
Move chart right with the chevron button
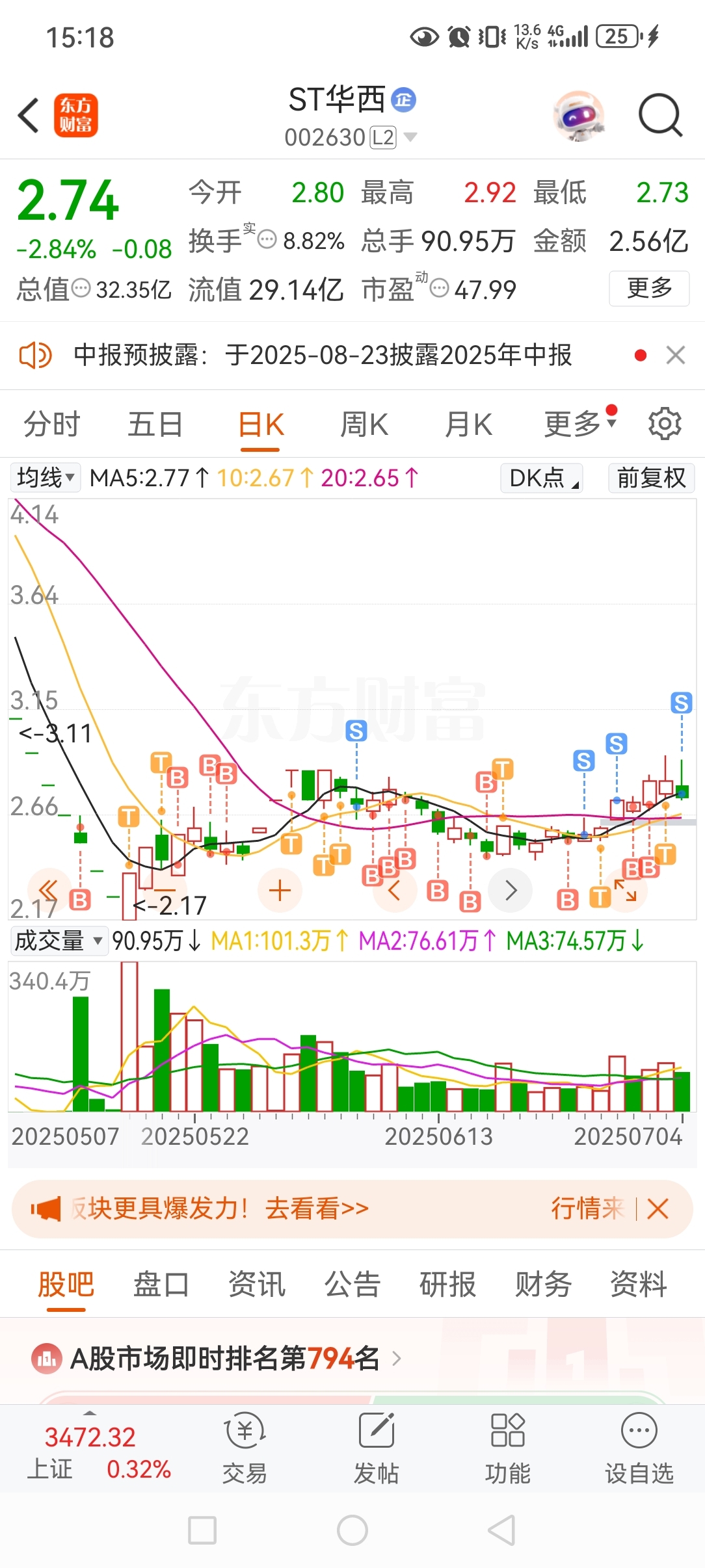coord(511,890)
